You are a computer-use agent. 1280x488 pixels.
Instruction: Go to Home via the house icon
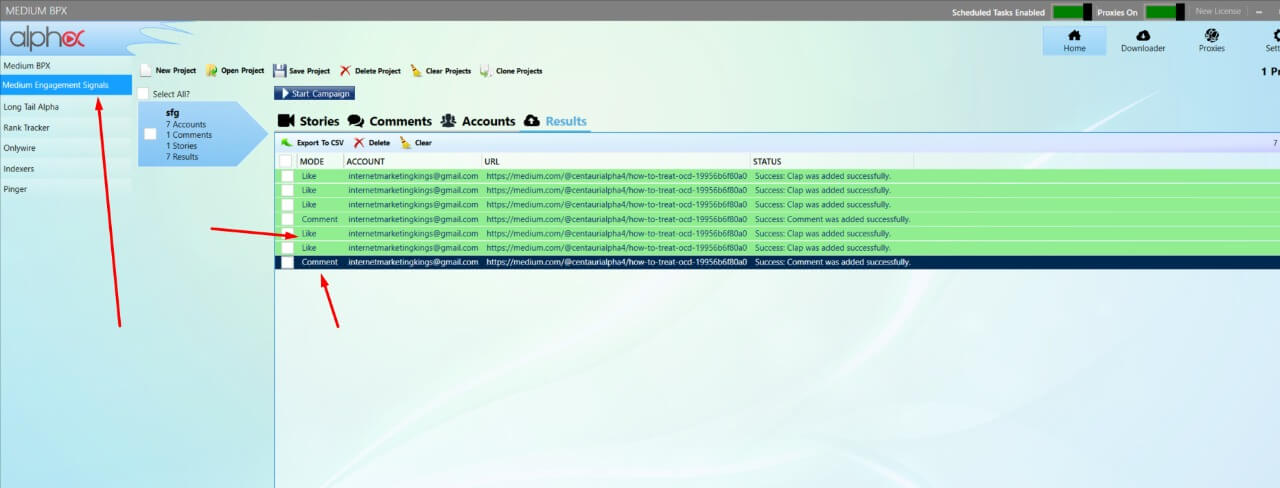pyautogui.click(x=1074, y=35)
